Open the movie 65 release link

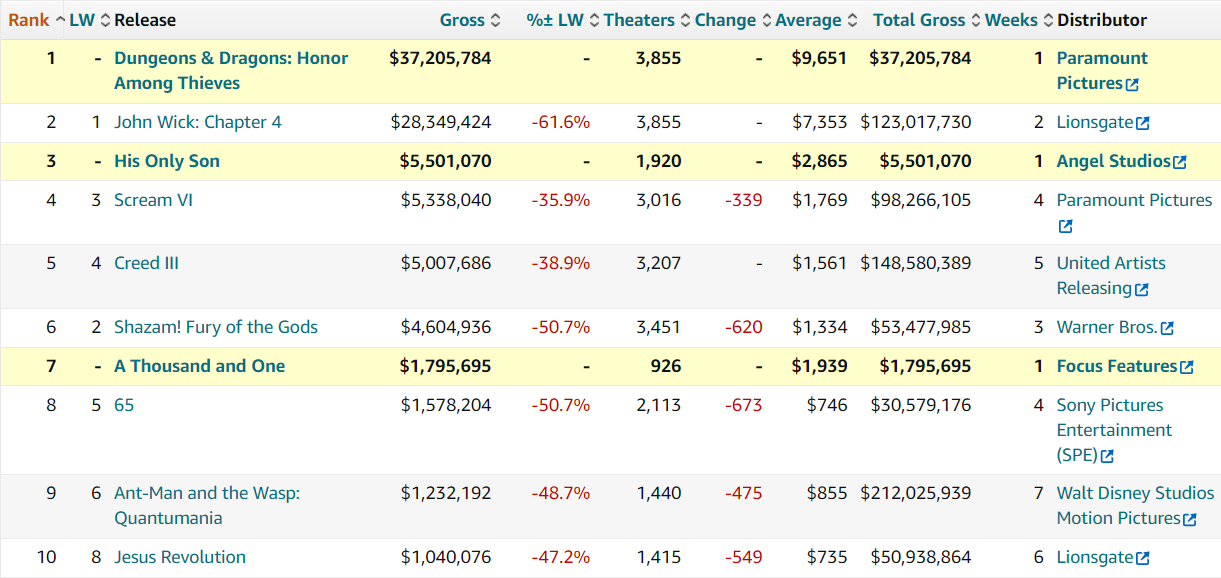124,405
